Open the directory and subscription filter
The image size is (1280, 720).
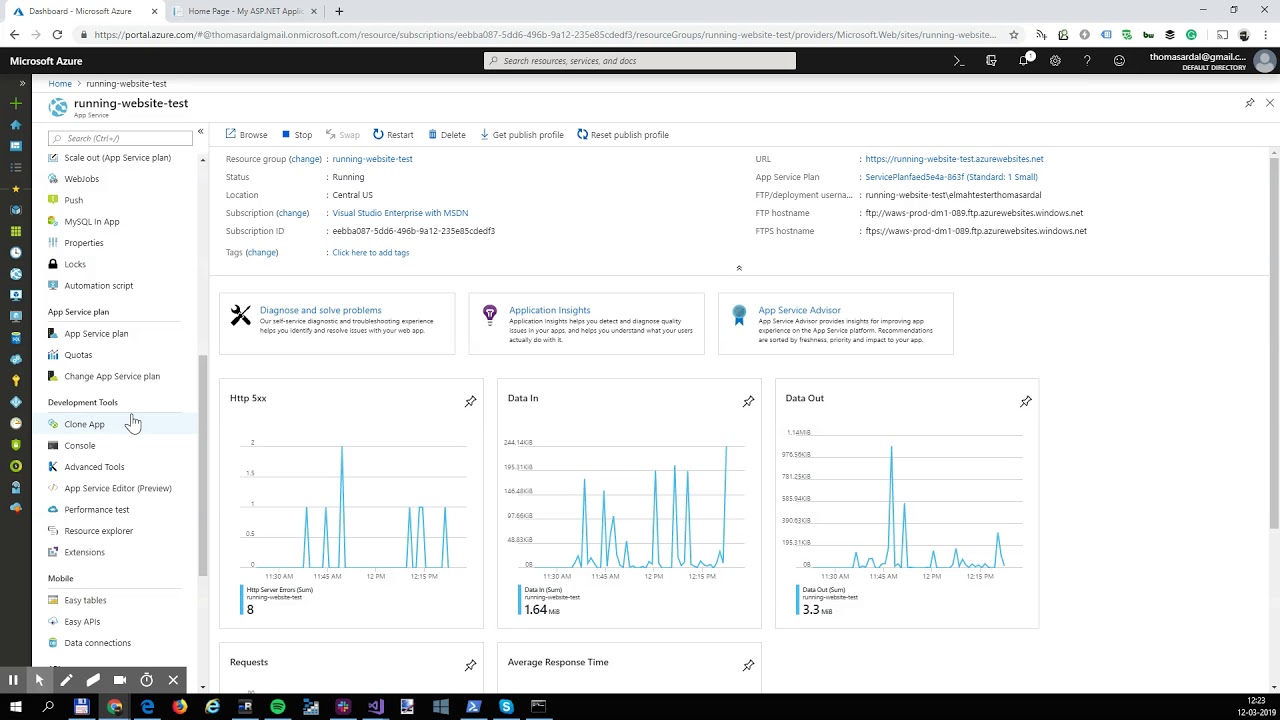991,61
